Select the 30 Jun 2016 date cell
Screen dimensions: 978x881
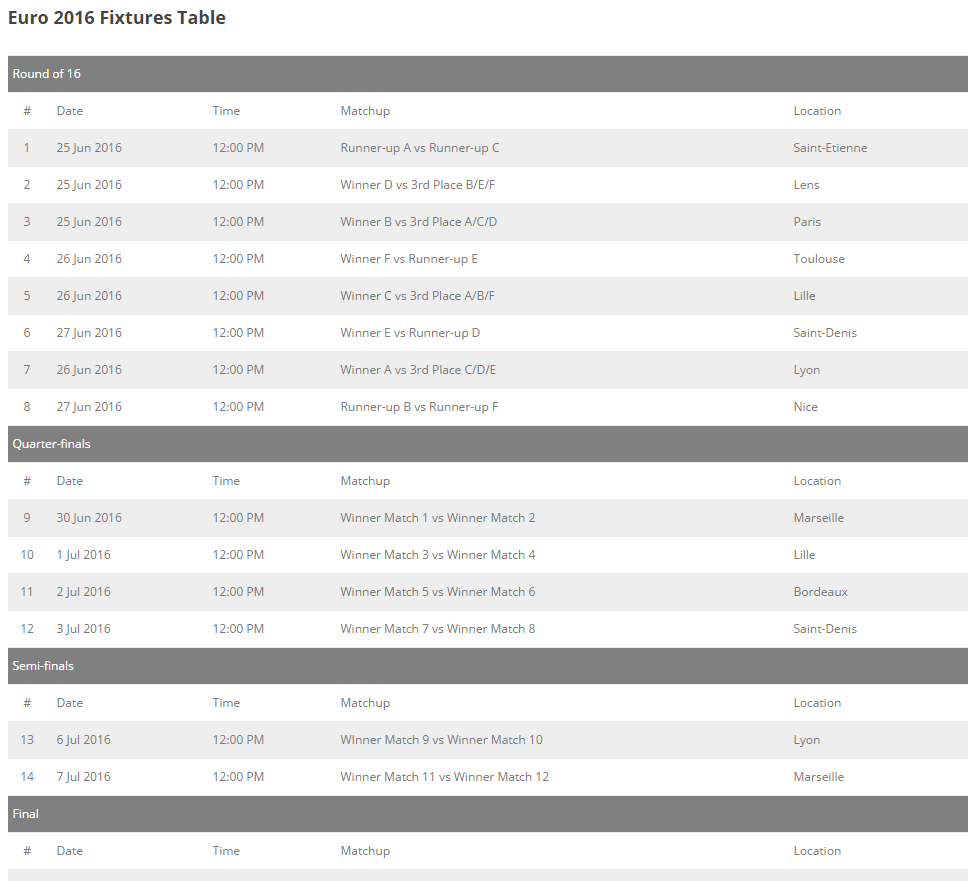point(89,518)
